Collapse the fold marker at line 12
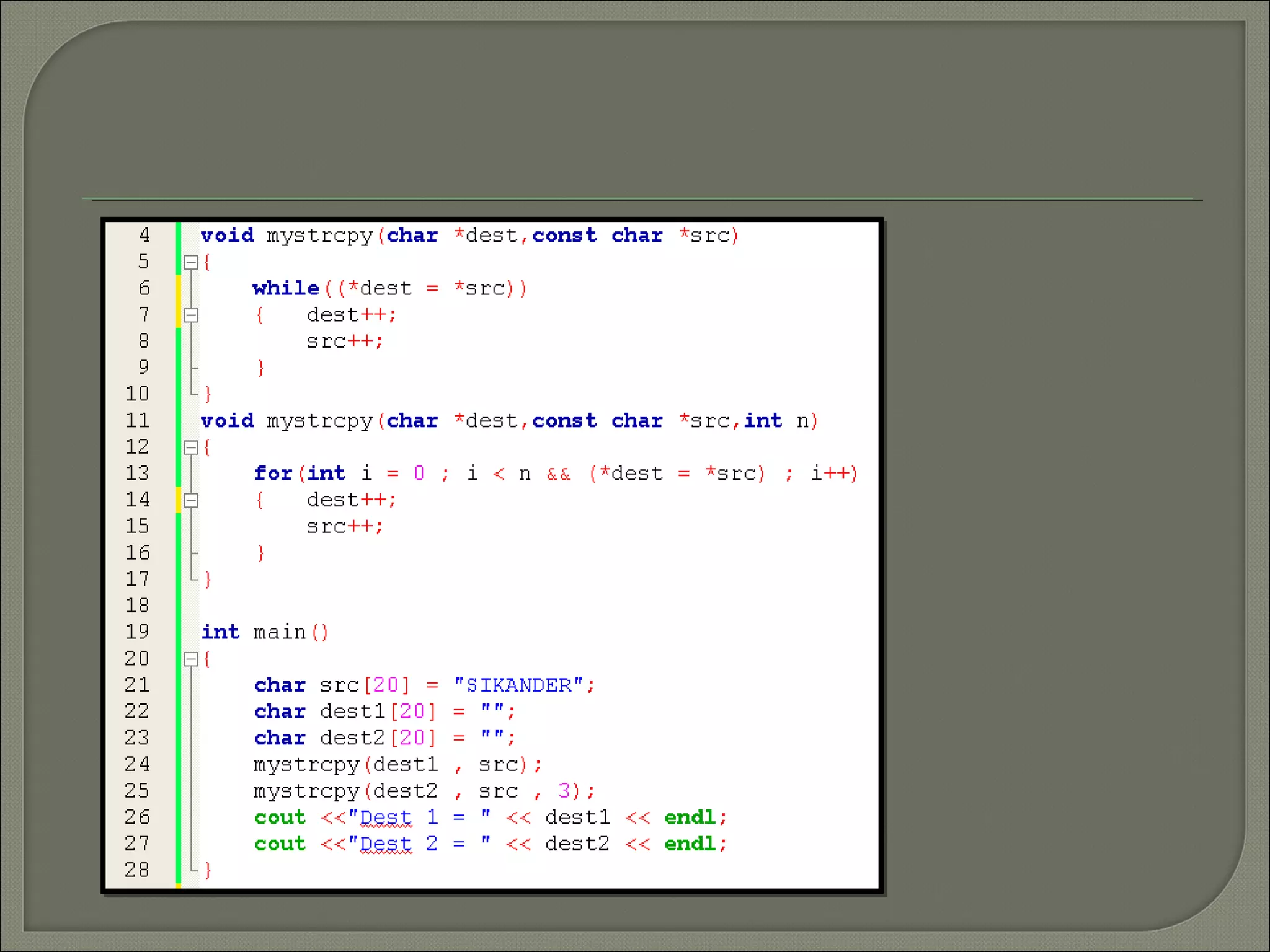The width and height of the screenshot is (1270, 952). click(191, 447)
